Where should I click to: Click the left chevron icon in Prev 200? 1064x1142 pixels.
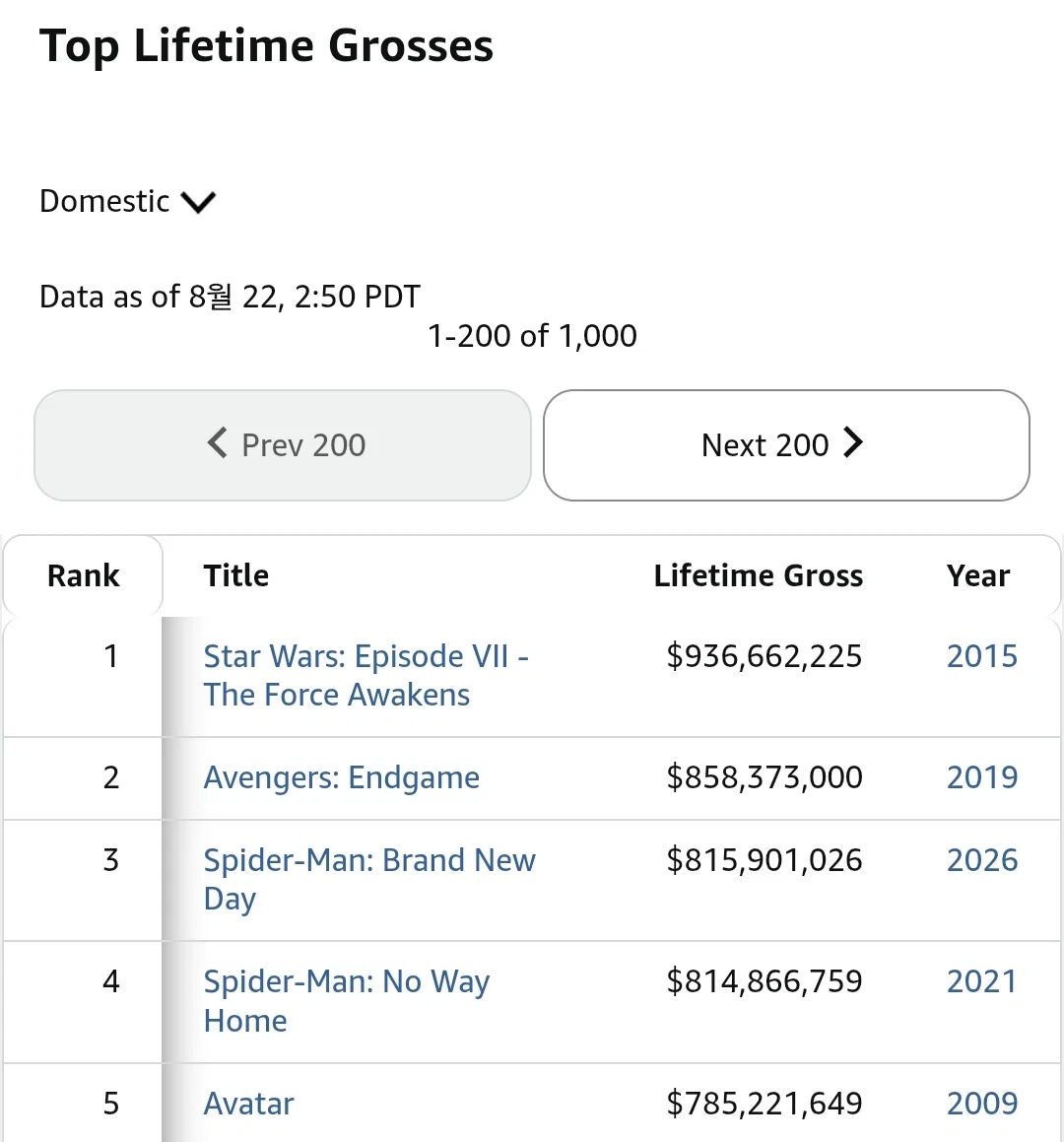[217, 442]
